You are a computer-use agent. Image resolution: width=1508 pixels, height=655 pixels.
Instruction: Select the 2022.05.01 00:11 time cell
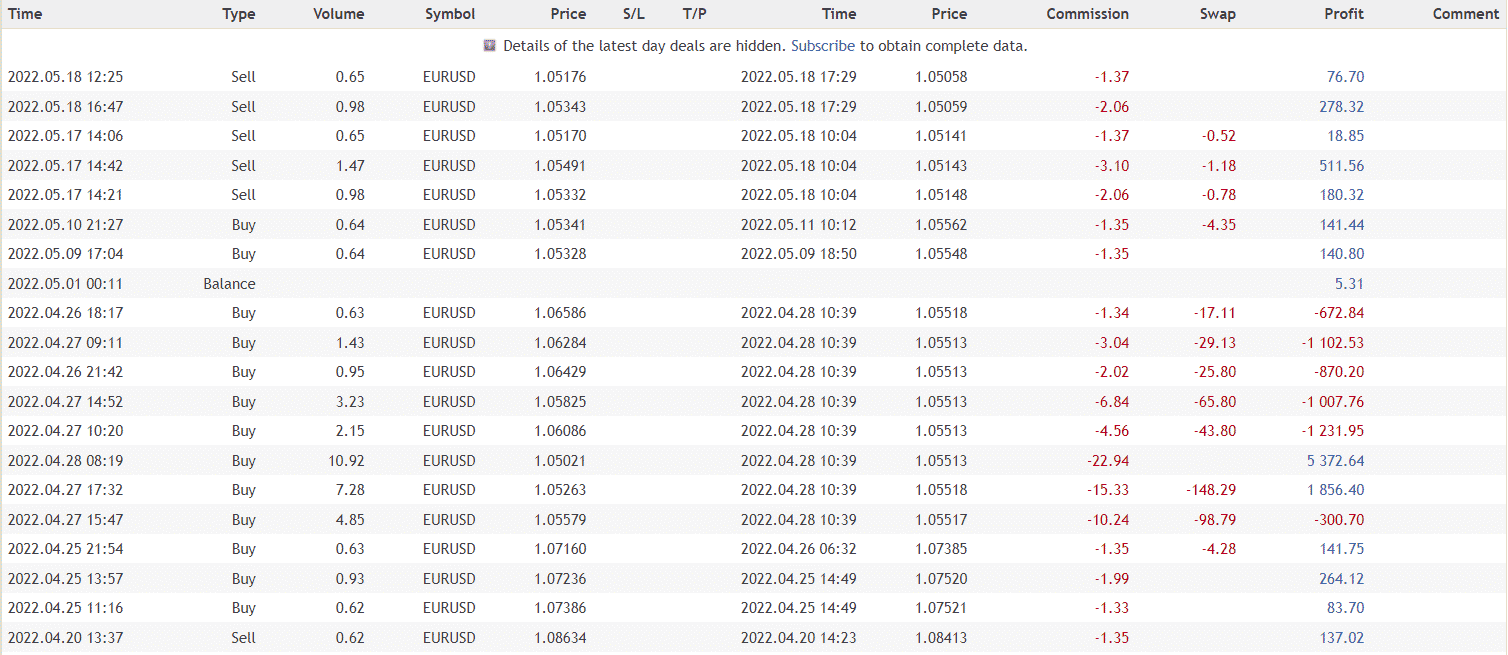click(65, 284)
